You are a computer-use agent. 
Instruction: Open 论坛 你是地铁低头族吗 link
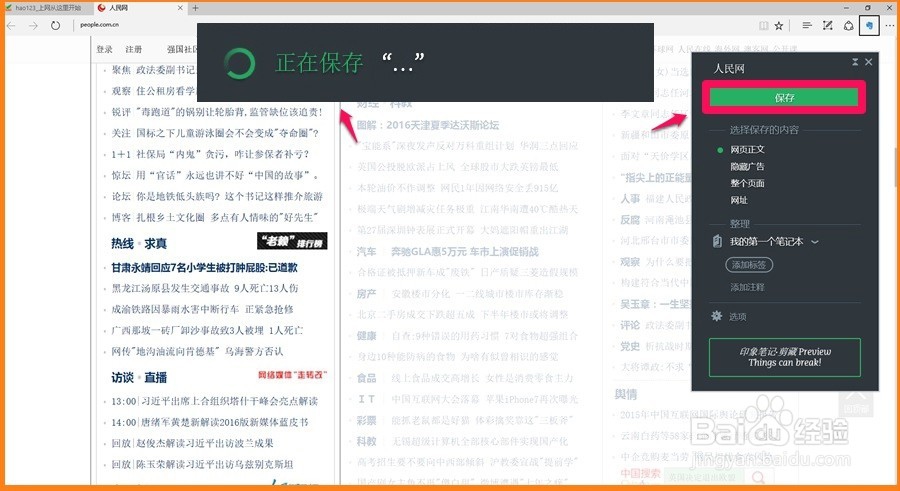tap(217, 196)
